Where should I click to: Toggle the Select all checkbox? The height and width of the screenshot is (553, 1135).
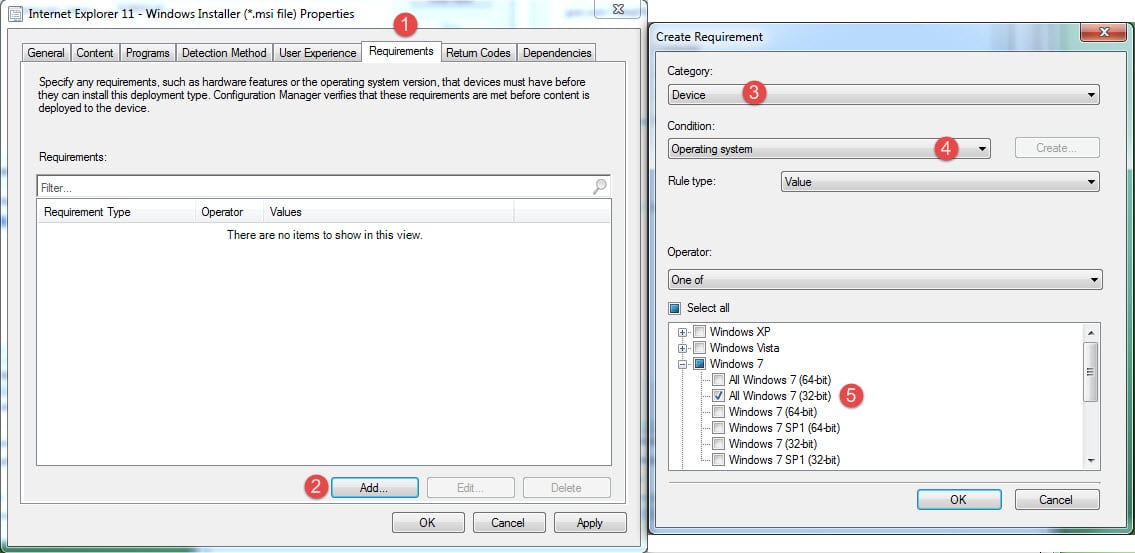point(675,308)
